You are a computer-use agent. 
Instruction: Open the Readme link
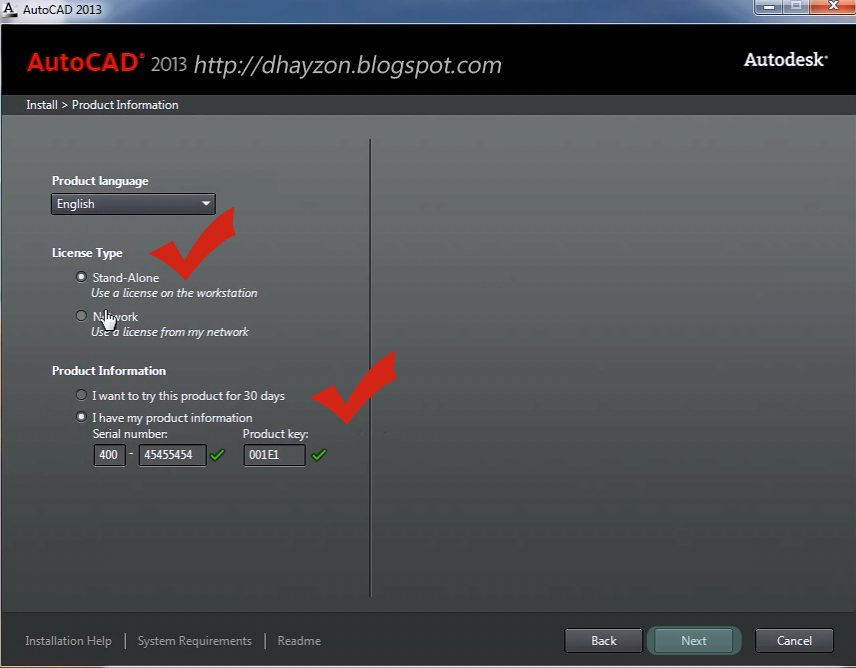[299, 641]
